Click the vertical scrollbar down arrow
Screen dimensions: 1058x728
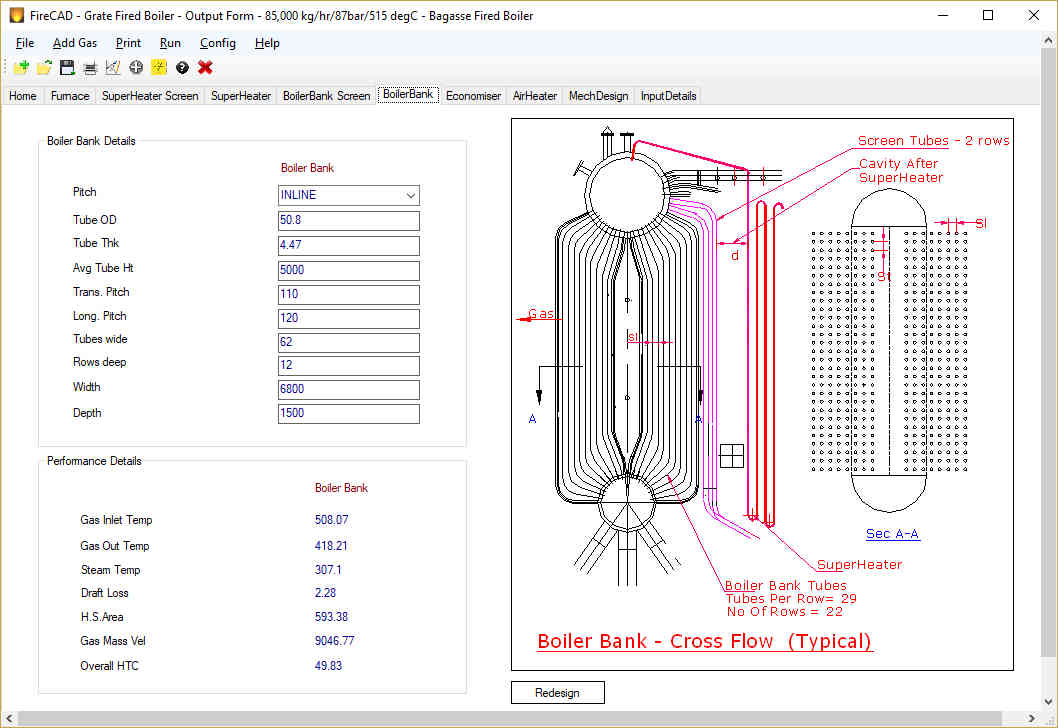click(x=1048, y=702)
